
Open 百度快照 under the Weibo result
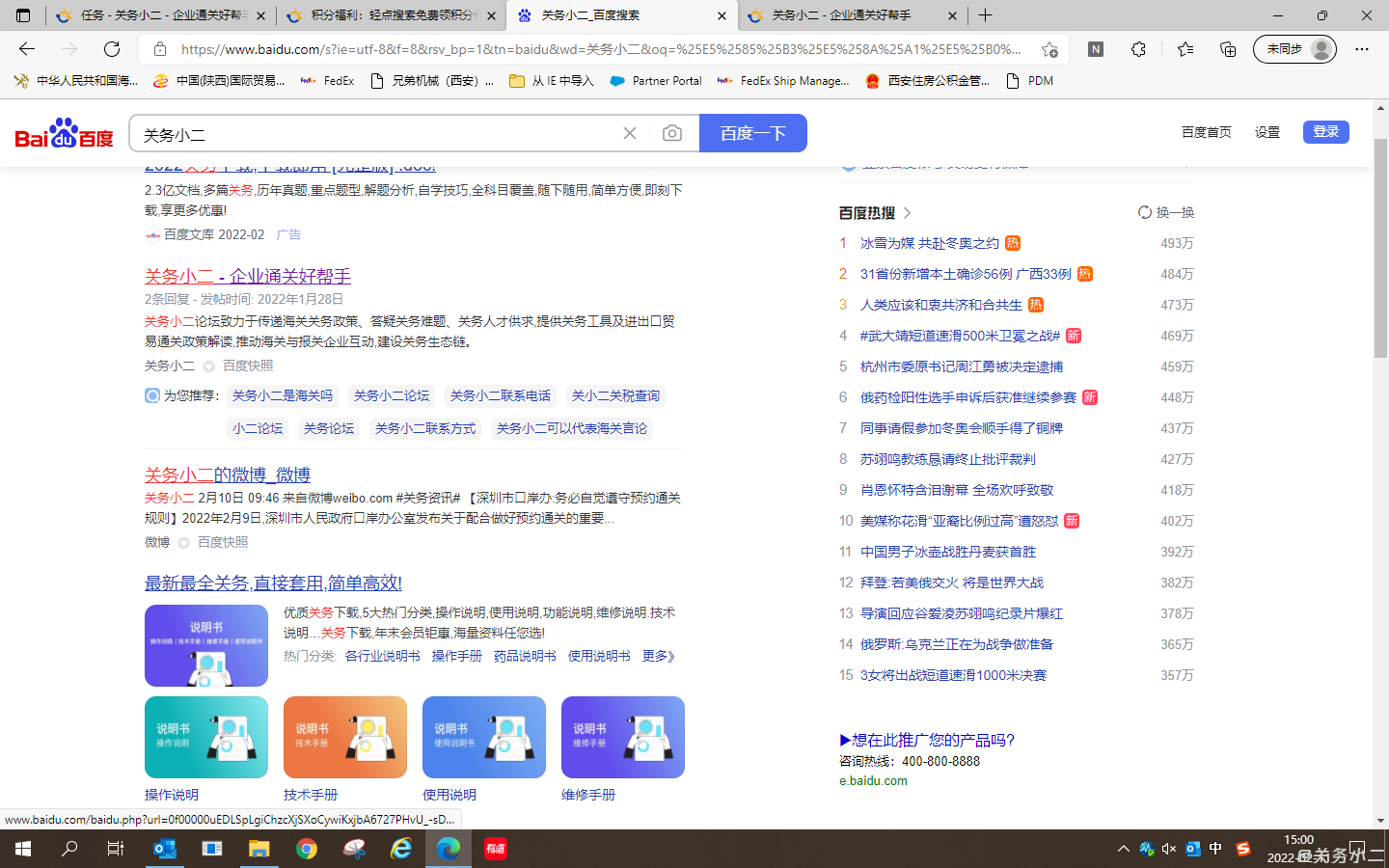click(223, 542)
